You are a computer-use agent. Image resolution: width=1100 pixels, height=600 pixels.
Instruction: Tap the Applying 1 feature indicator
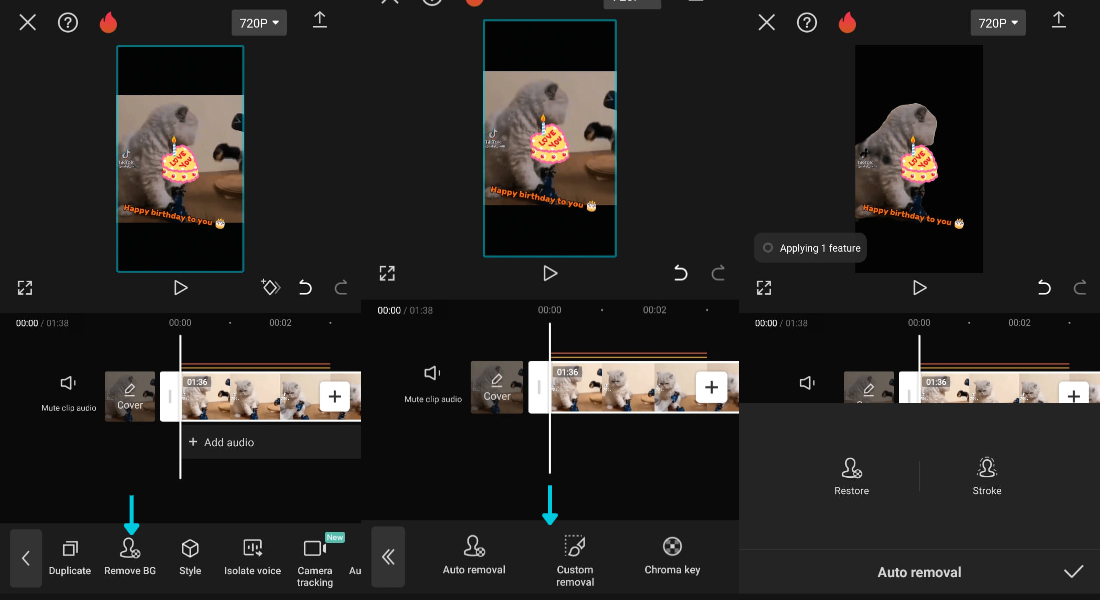point(810,248)
